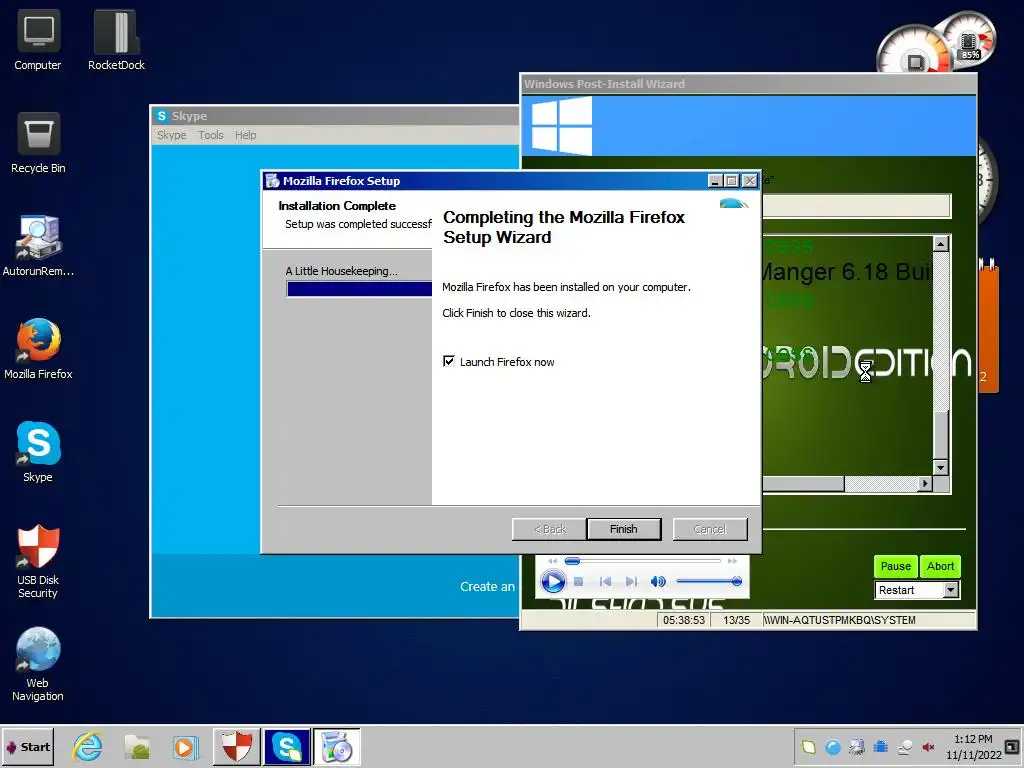This screenshot has width=1024, height=768.
Task: Click the grayed-out Cancel button in Firefox Setup
Action: click(x=710, y=529)
